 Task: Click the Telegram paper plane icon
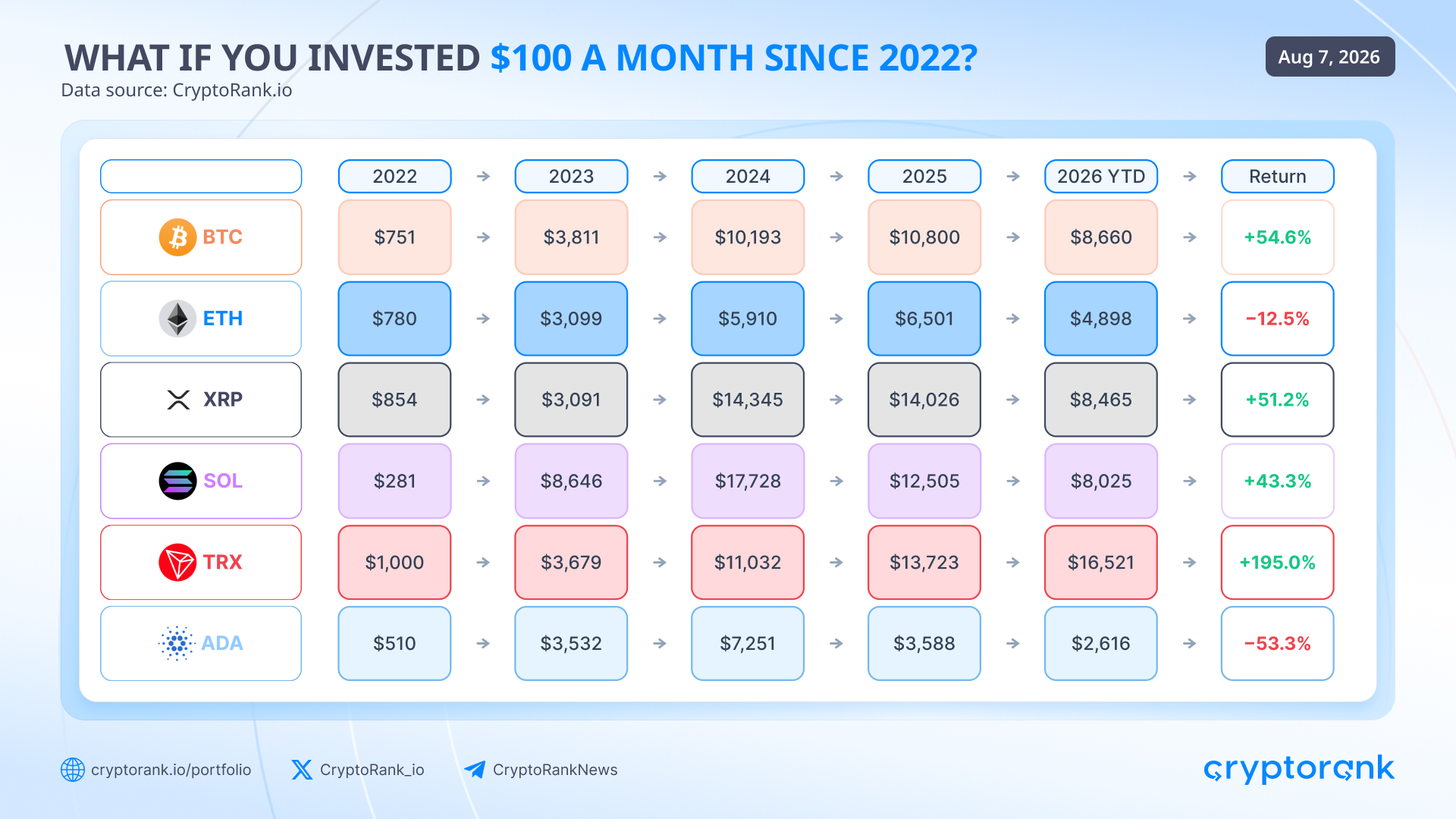[x=475, y=770]
